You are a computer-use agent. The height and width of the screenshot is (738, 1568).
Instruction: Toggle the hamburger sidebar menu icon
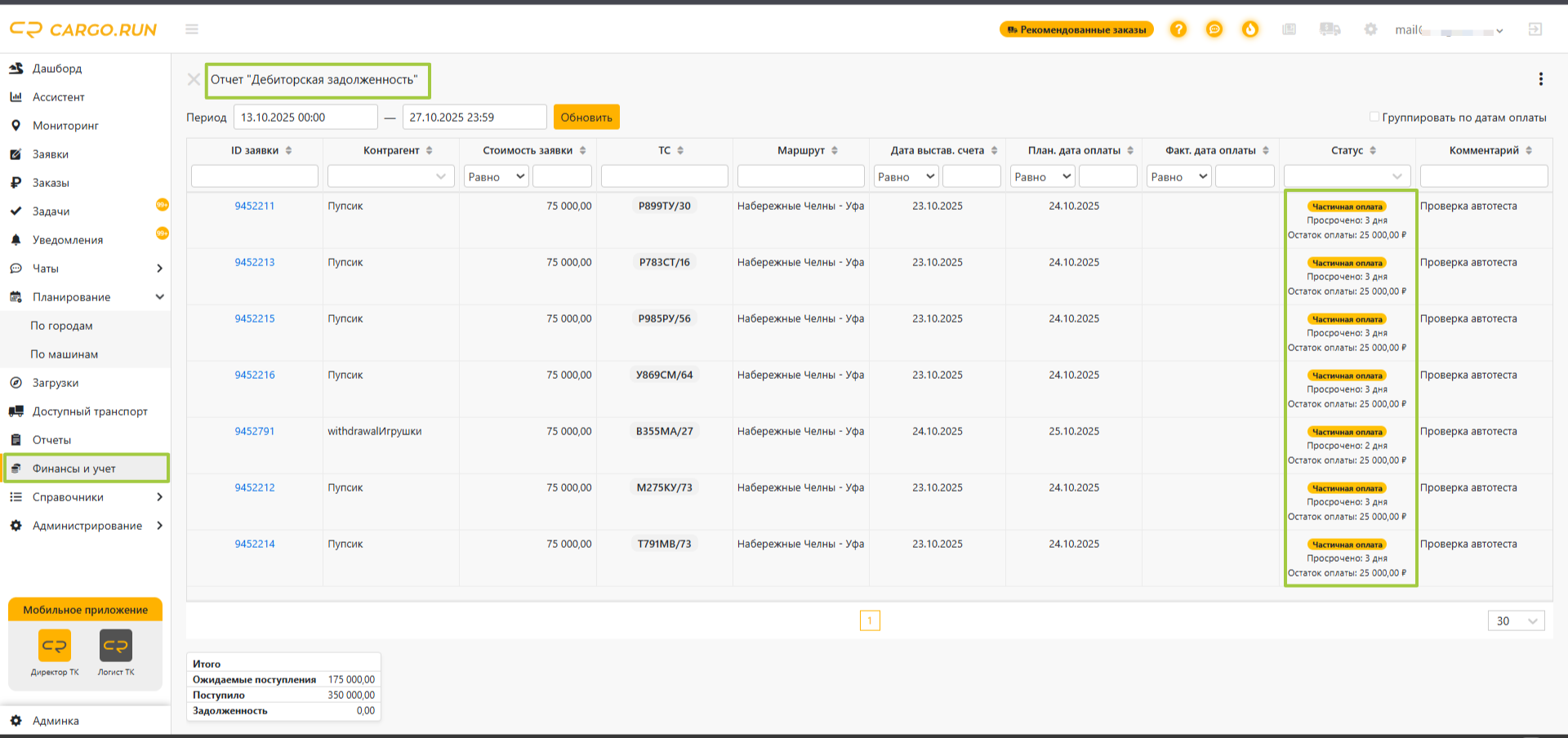[x=192, y=29]
